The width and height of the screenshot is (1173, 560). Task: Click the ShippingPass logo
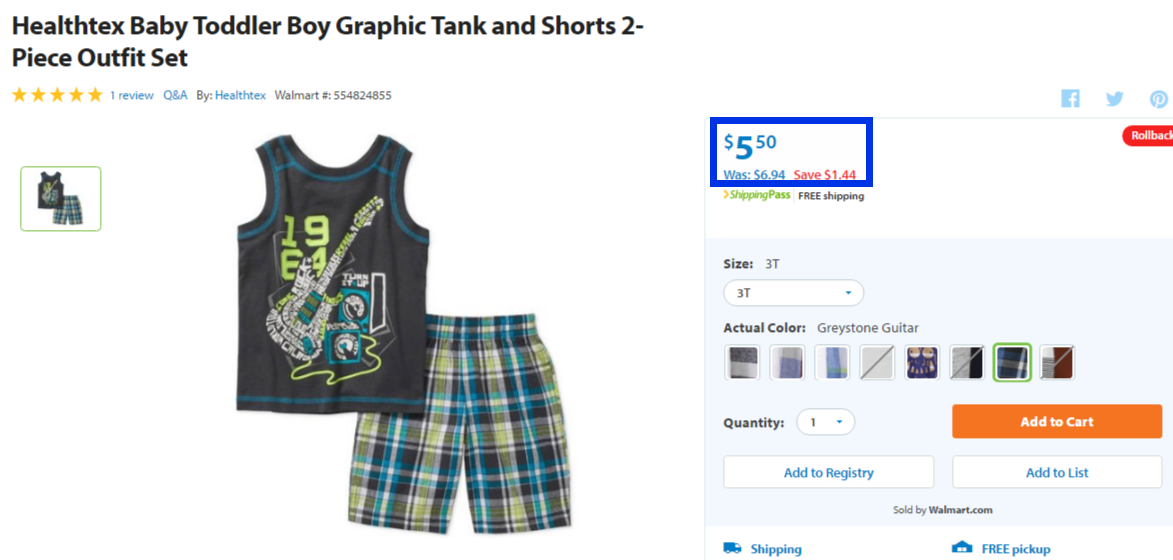pyautogui.click(x=756, y=195)
